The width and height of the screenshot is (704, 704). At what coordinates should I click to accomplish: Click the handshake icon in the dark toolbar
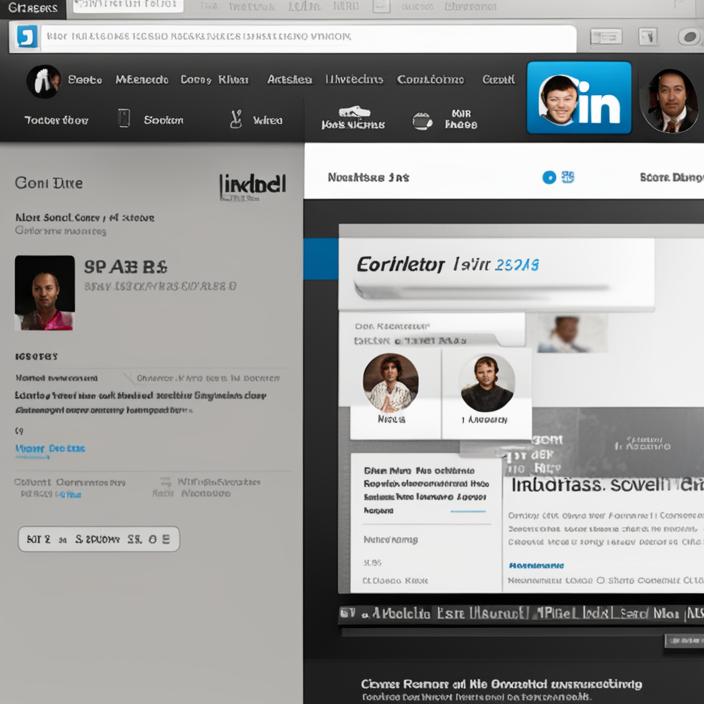354,113
